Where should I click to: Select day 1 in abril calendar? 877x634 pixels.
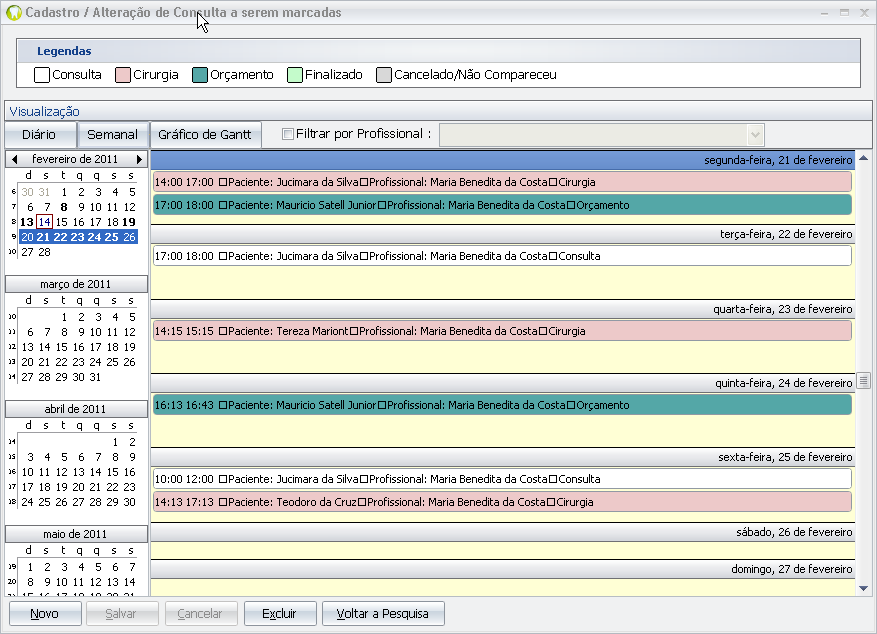pos(115,442)
